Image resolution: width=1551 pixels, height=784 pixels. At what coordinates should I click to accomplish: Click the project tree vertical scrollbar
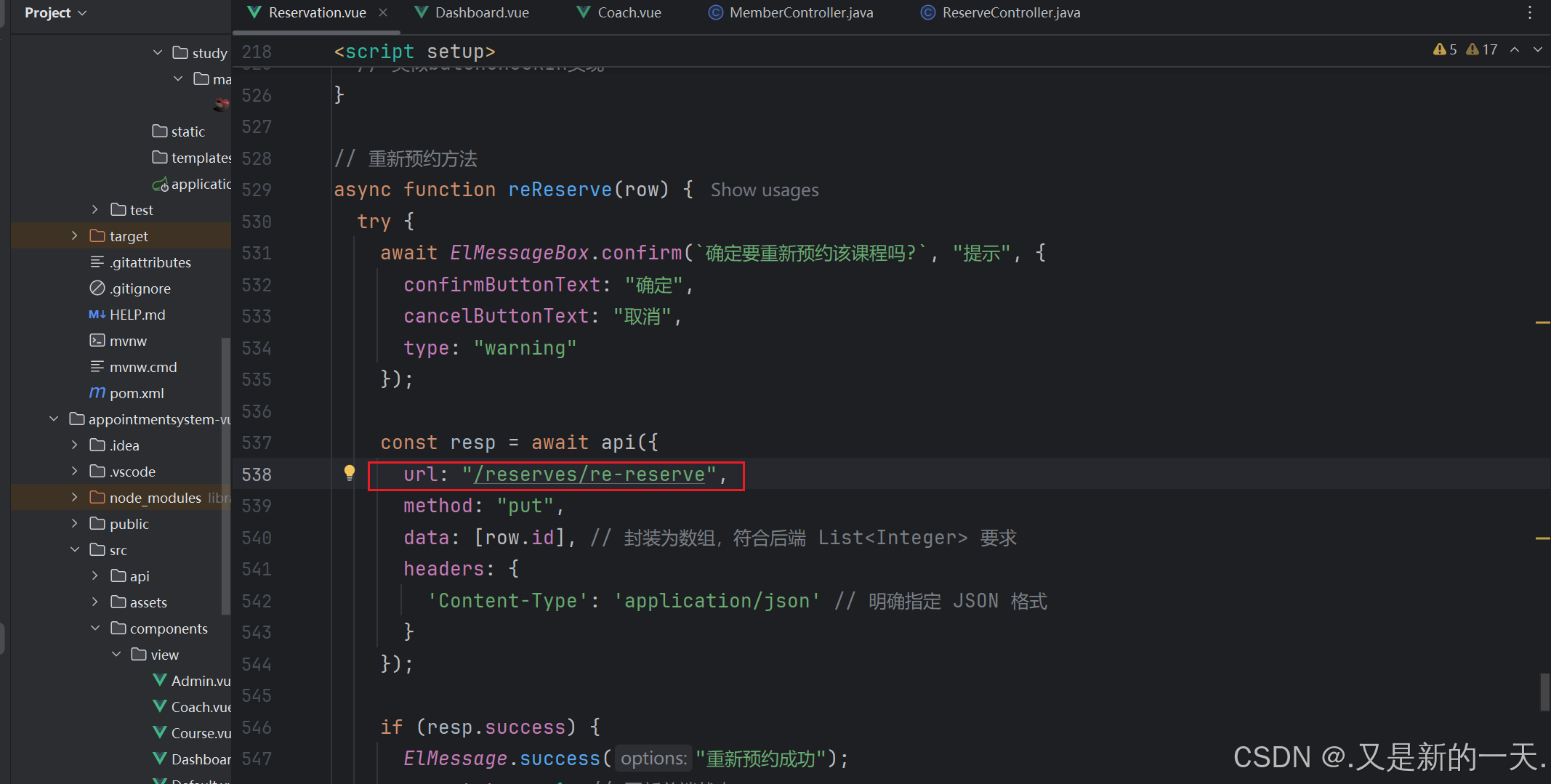pyautogui.click(x=225, y=476)
